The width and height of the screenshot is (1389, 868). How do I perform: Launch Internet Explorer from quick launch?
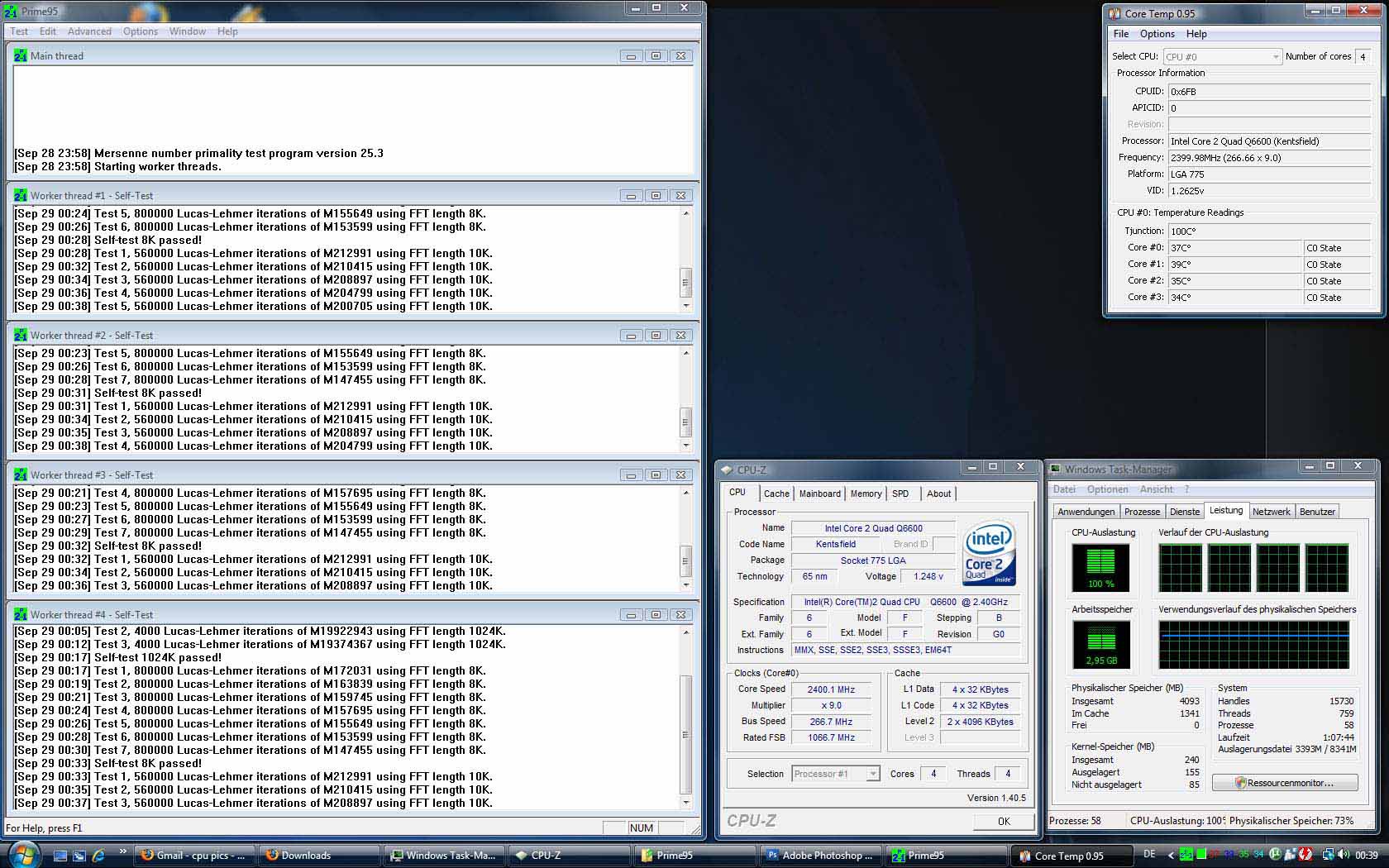pyautogui.click(x=98, y=856)
